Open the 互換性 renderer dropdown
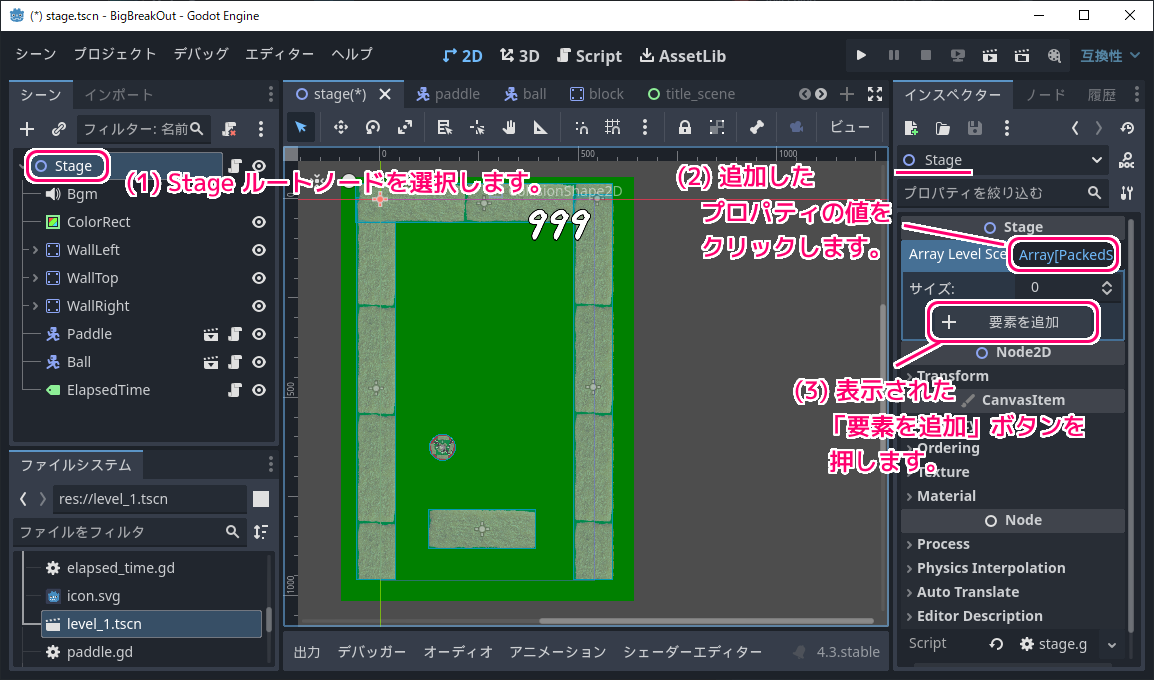The width and height of the screenshot is (1154, 680). [x=1110, y=56]
